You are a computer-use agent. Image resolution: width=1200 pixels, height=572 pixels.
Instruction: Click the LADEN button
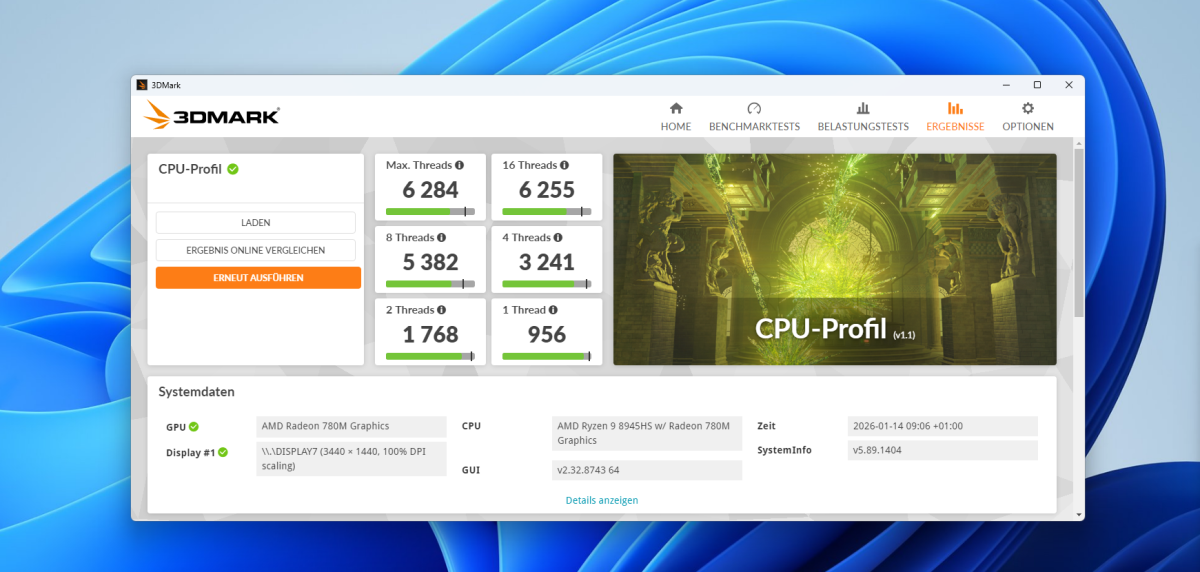tap(256, 222)
